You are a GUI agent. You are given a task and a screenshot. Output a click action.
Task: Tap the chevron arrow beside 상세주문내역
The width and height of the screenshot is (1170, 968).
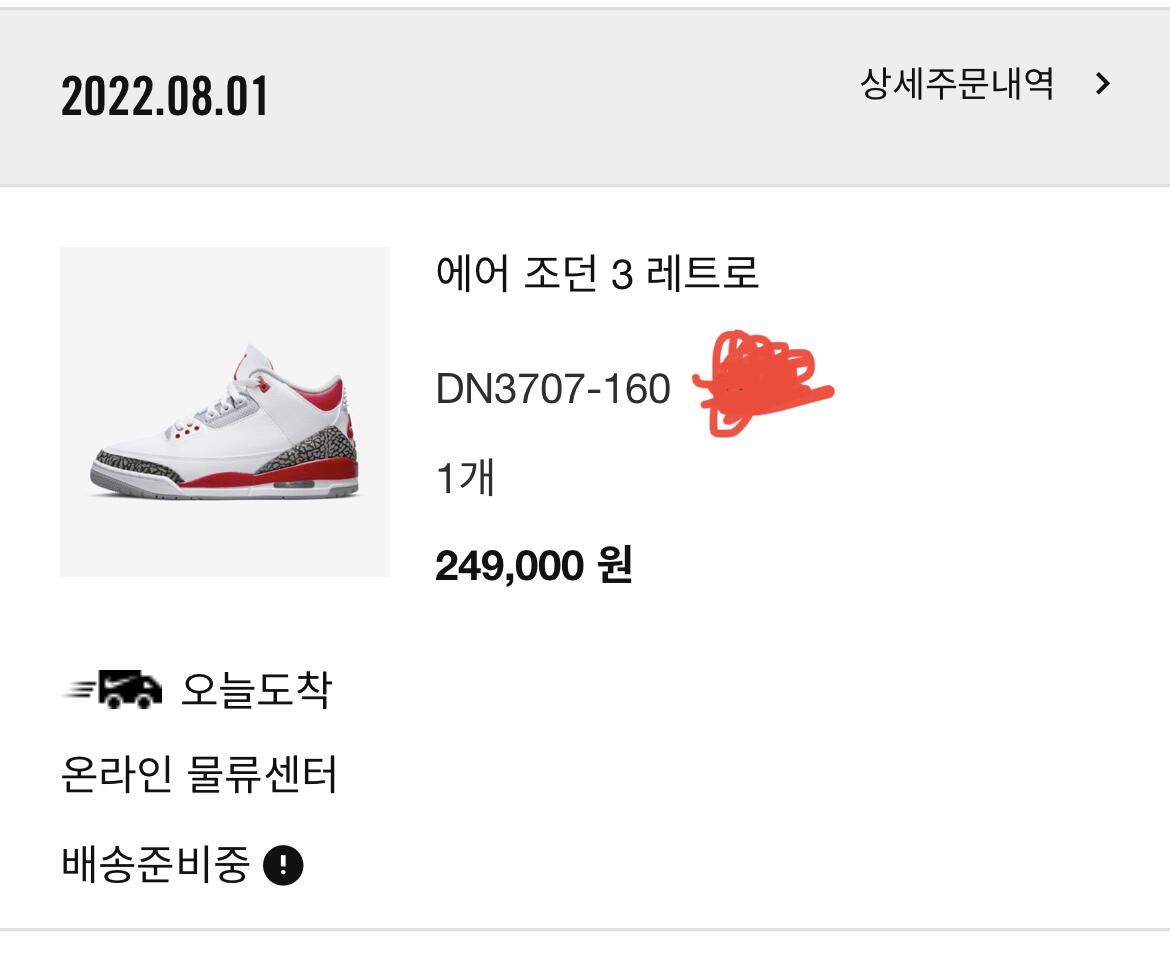pyautogui.click(x=1103, y=84)
